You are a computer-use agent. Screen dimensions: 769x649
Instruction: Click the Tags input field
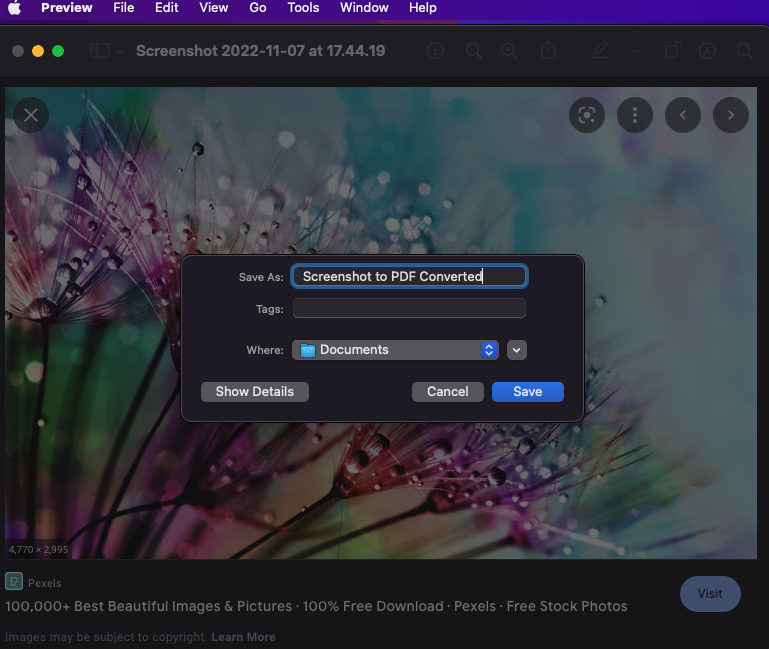[409, 309]
